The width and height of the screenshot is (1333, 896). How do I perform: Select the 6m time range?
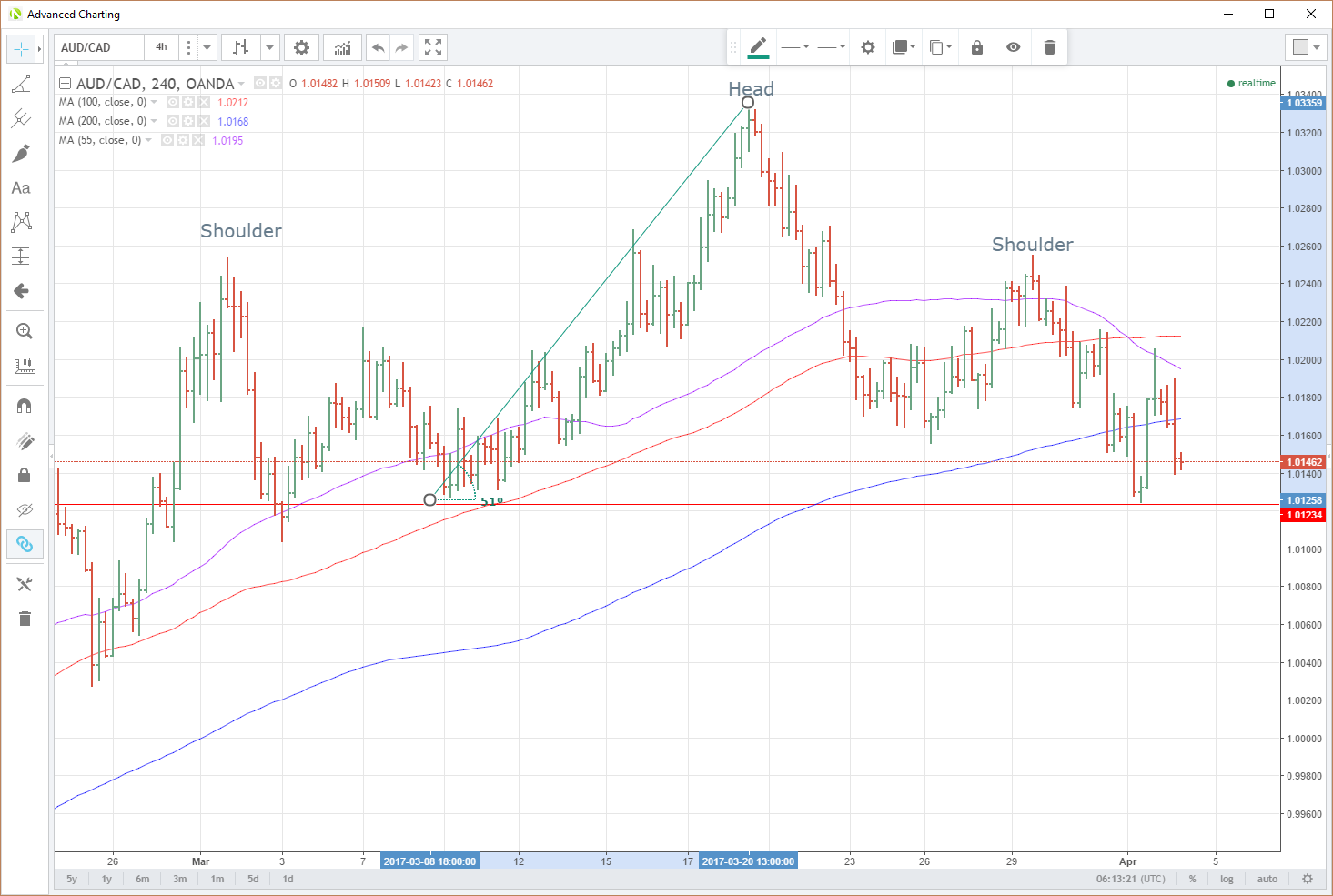click(143, 879)
